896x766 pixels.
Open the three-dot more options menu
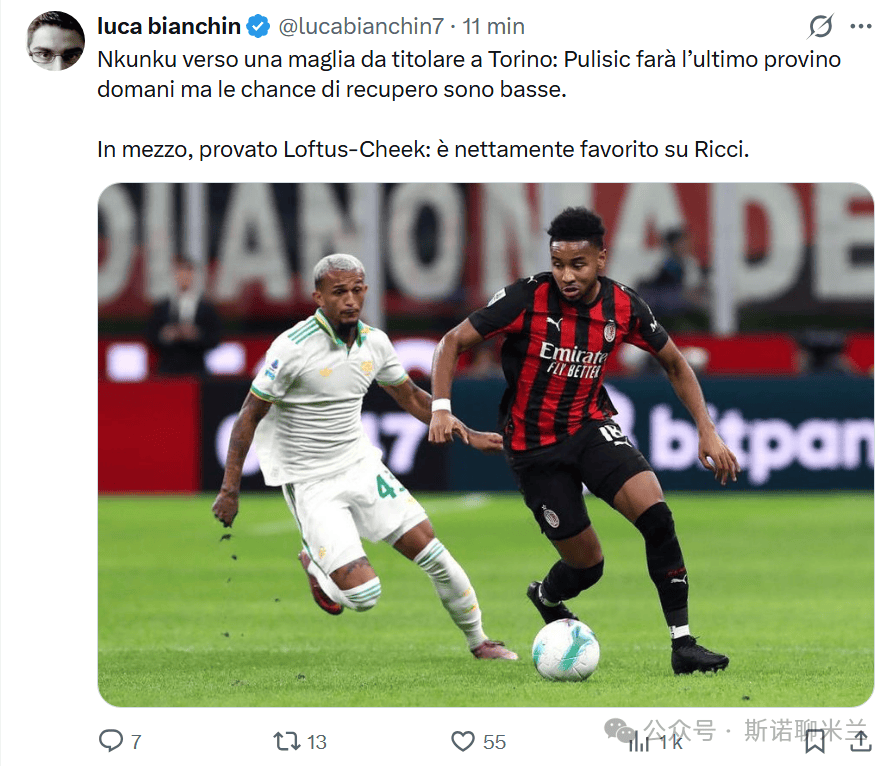861,26
